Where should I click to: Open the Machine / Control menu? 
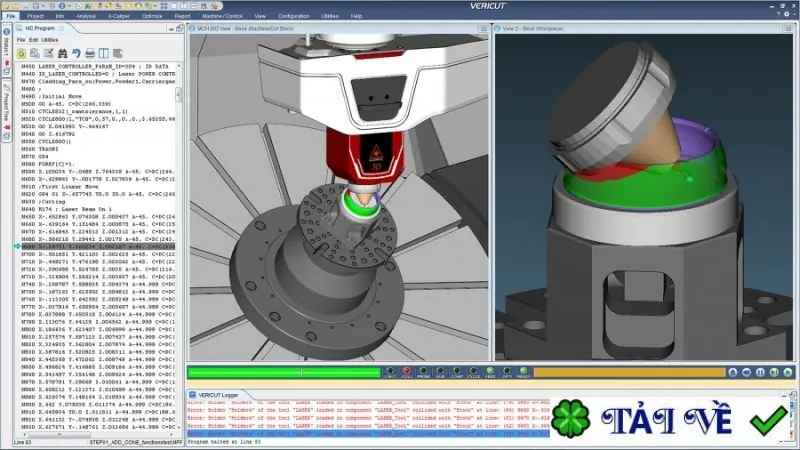(222, 16)
